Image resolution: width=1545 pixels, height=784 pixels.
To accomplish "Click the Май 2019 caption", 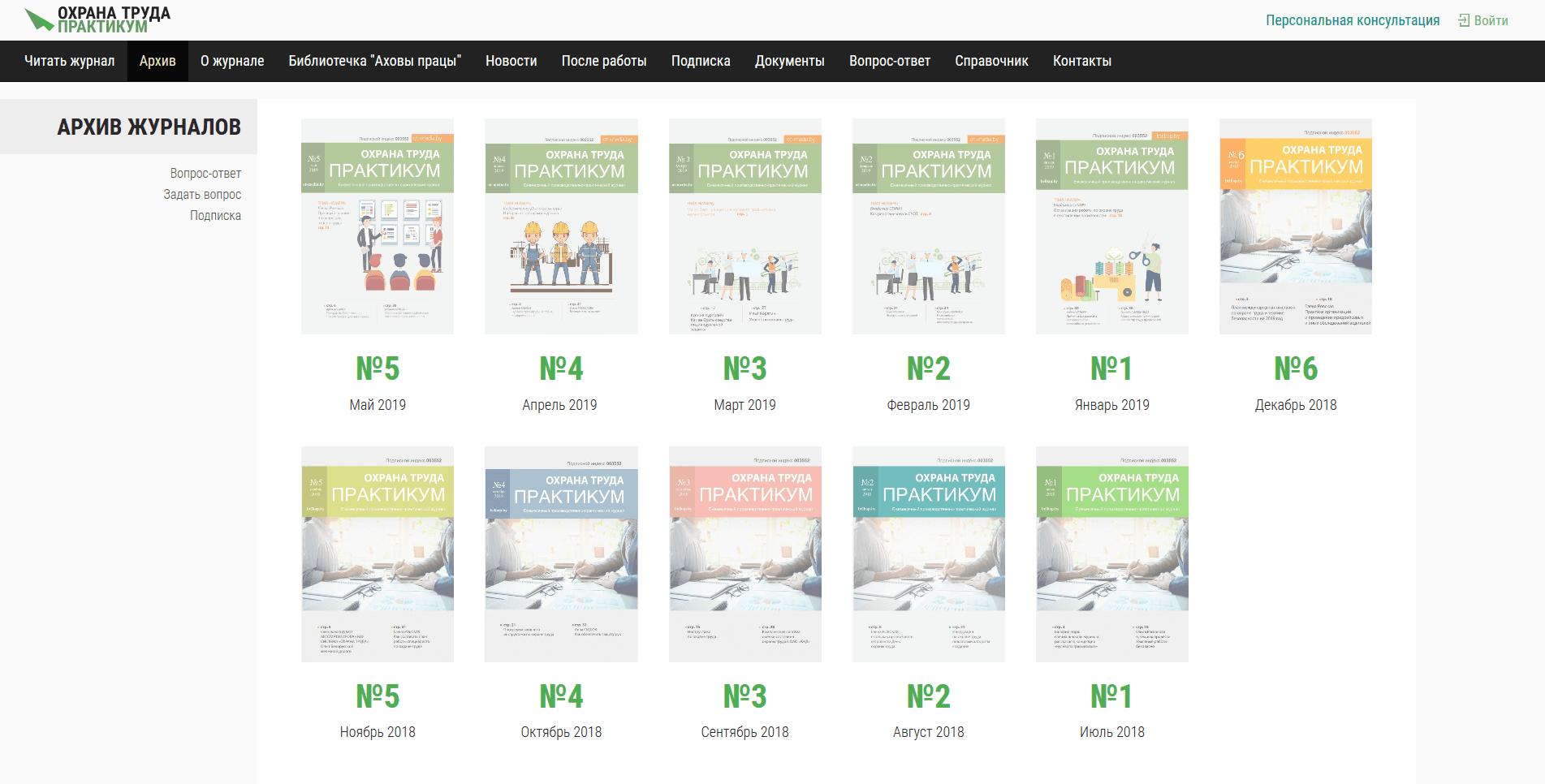I will pyautogui.click(x=378, y=405).
